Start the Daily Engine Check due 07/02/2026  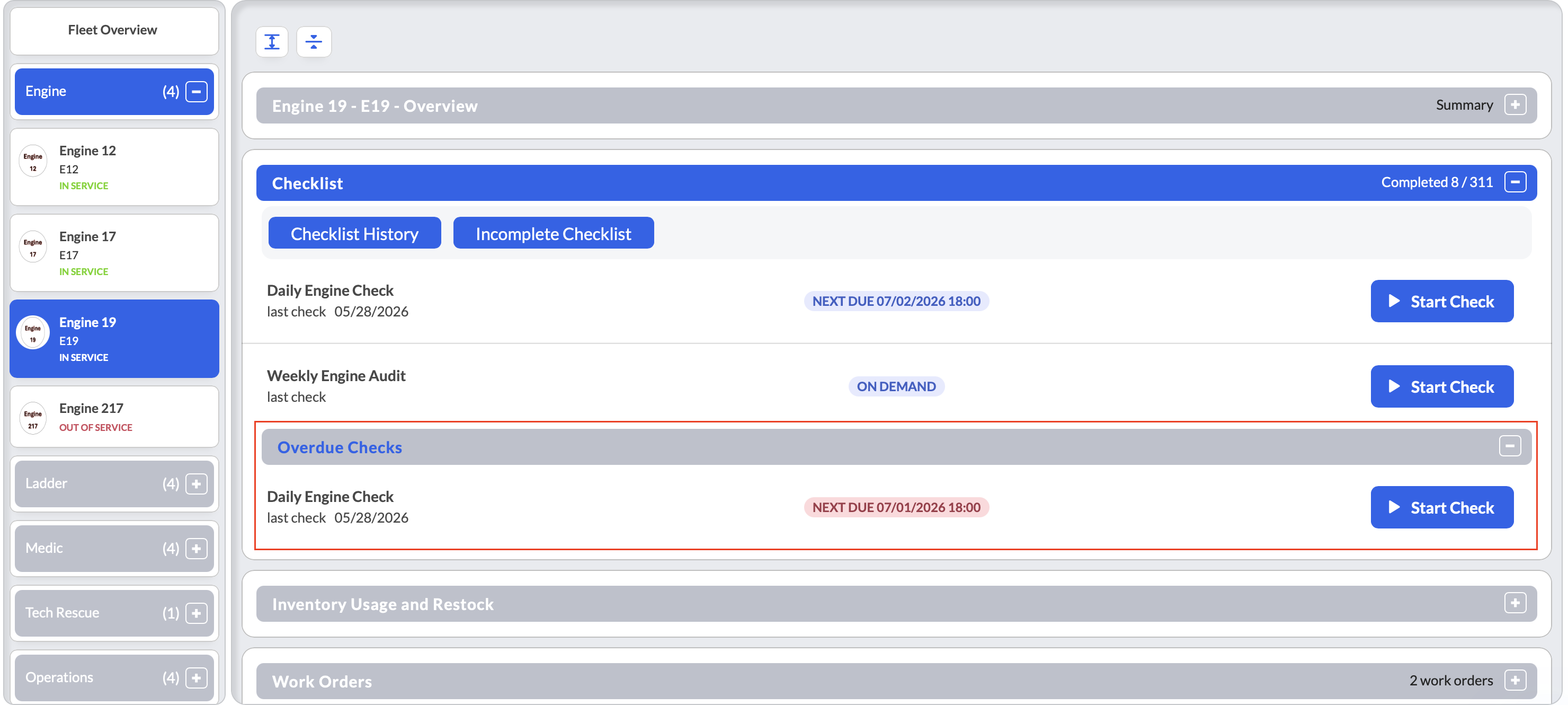pos(1442,301)
